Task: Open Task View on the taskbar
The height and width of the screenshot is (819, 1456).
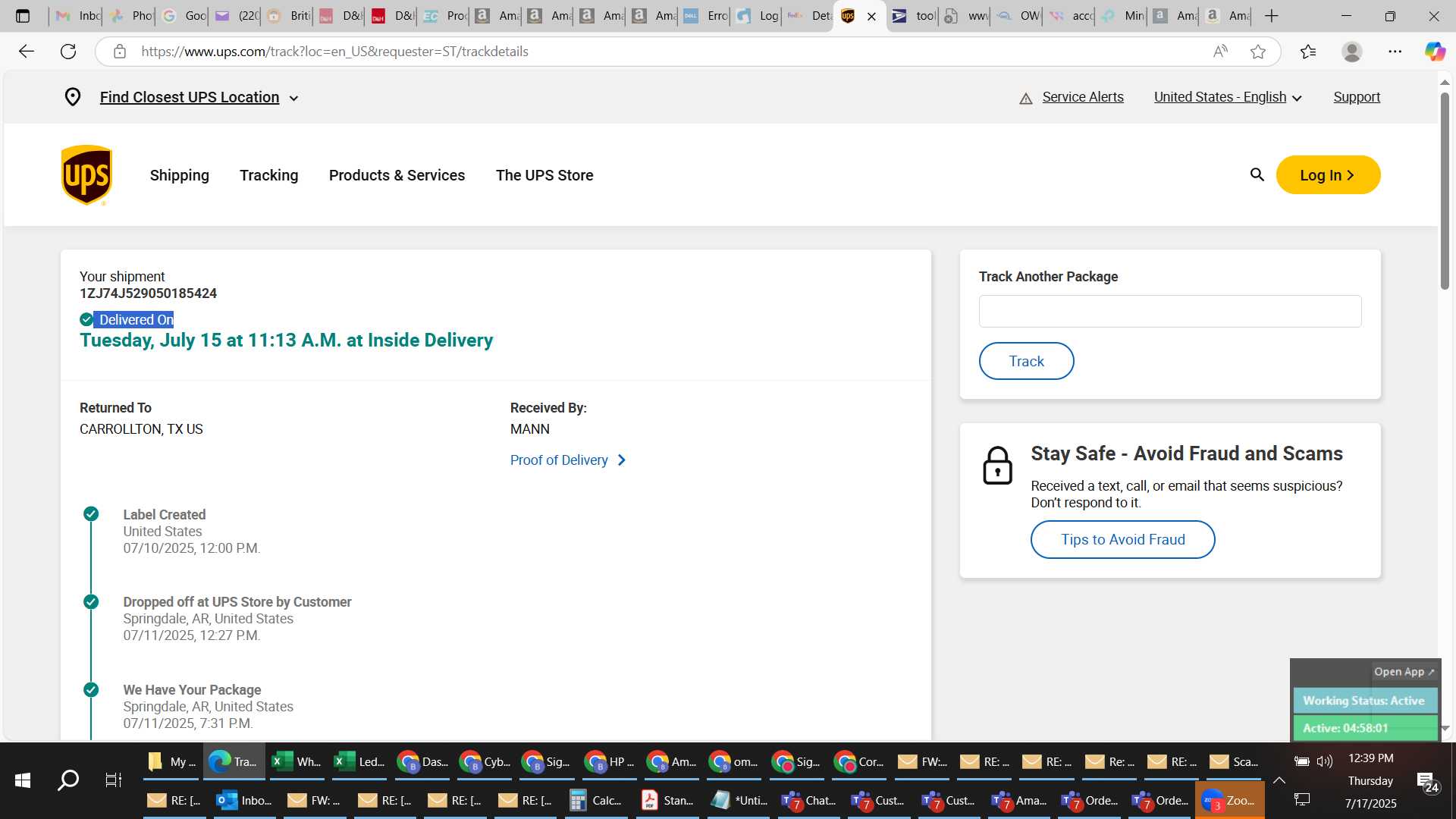Action: pos(113,780)
